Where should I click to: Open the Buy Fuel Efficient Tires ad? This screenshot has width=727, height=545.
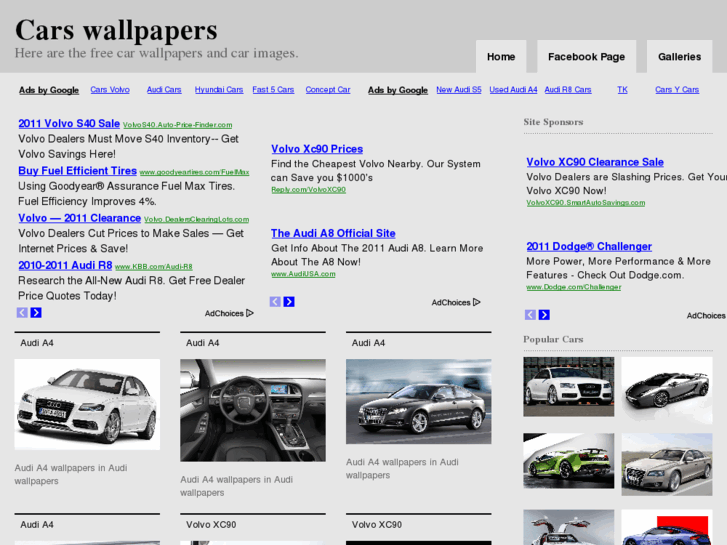click(77, 171)
